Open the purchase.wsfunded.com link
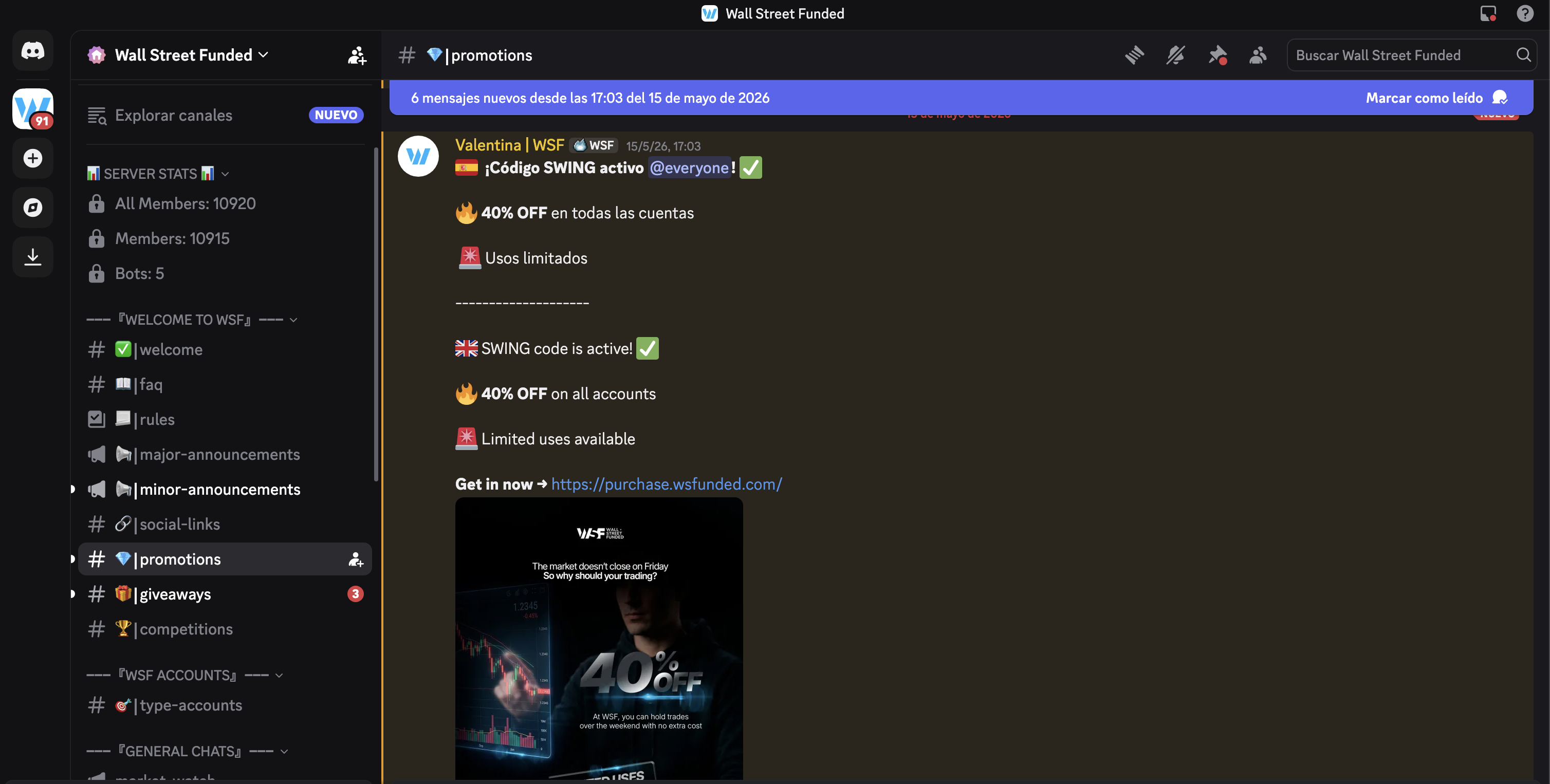This screenshot has height=784, width=1550. pos(667,484)
